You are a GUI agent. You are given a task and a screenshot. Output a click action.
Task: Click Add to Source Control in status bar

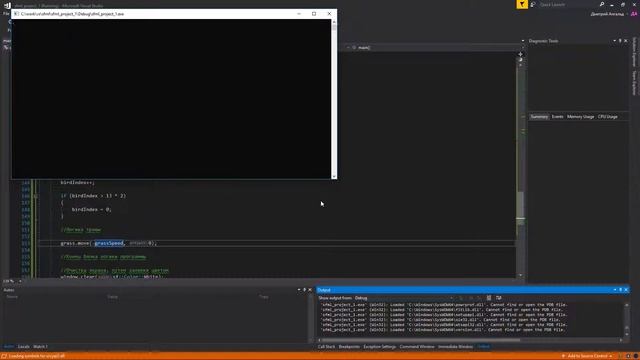[588, 356]
